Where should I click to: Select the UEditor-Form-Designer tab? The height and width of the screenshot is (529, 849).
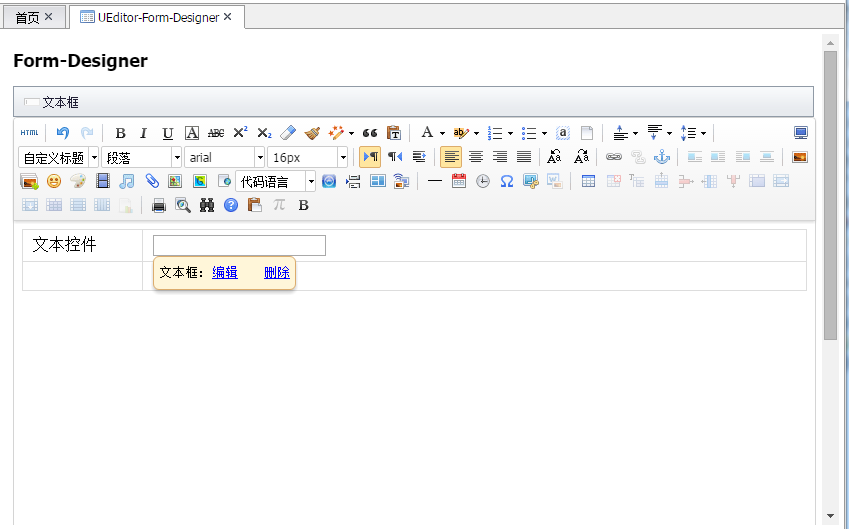(158, 17)
